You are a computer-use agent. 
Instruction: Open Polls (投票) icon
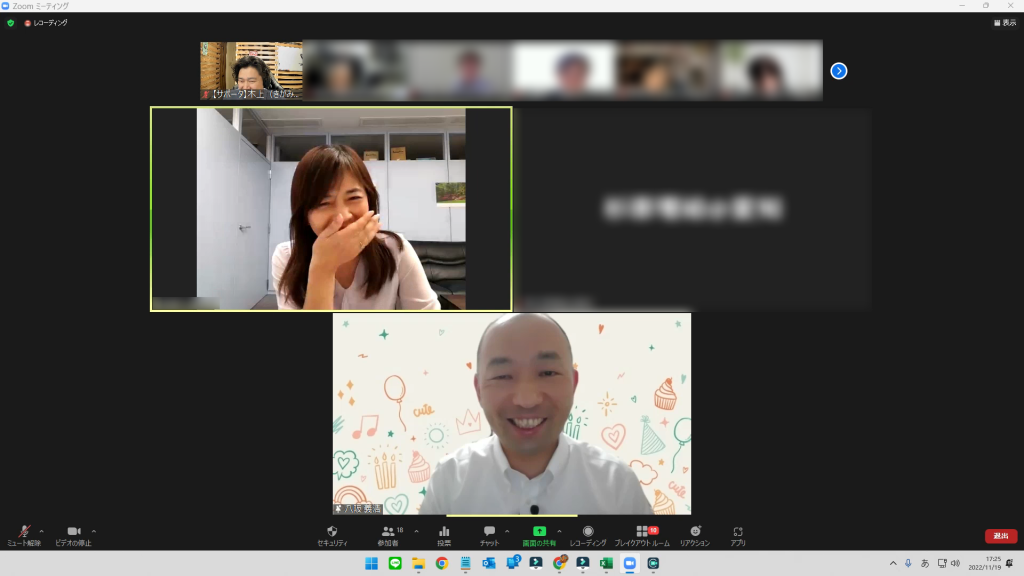pyautogui.click(x=444, y=535)
